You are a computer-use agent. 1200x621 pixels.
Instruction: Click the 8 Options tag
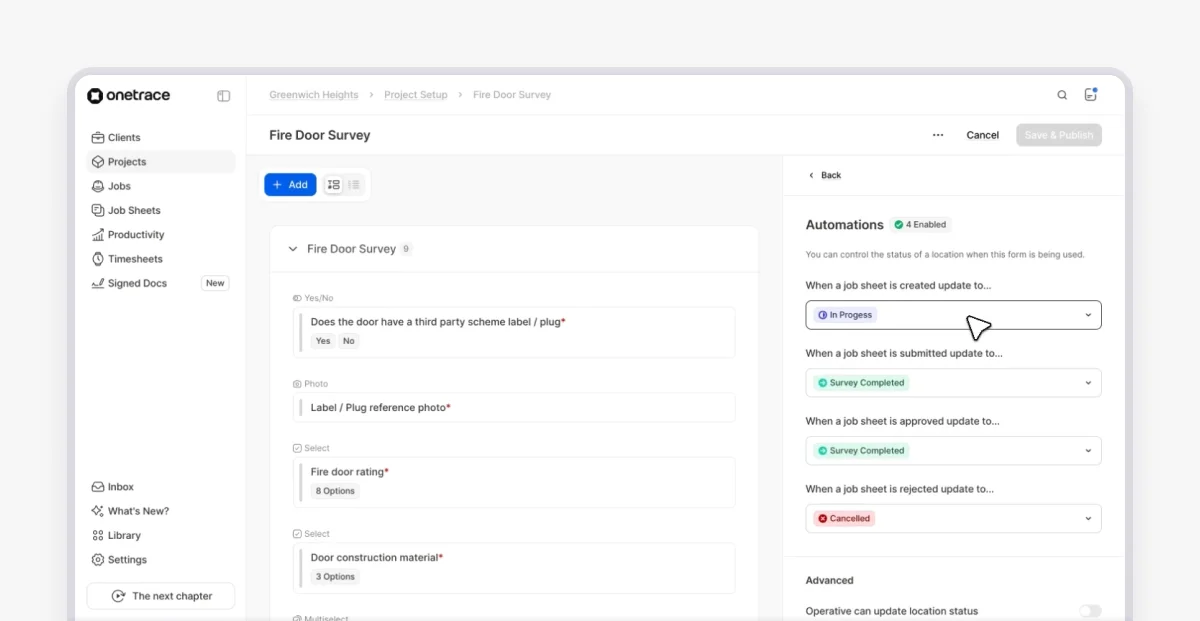pos(335,491)
